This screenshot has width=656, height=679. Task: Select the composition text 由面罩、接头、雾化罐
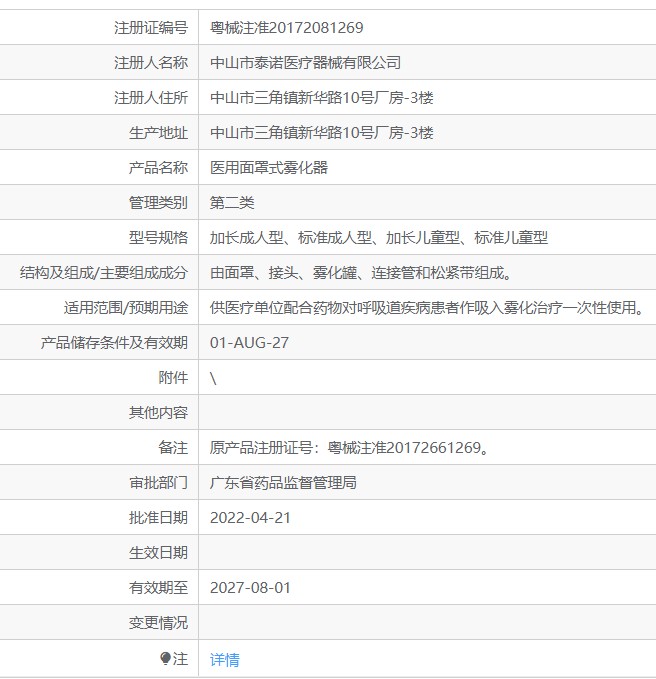[361, 273]
